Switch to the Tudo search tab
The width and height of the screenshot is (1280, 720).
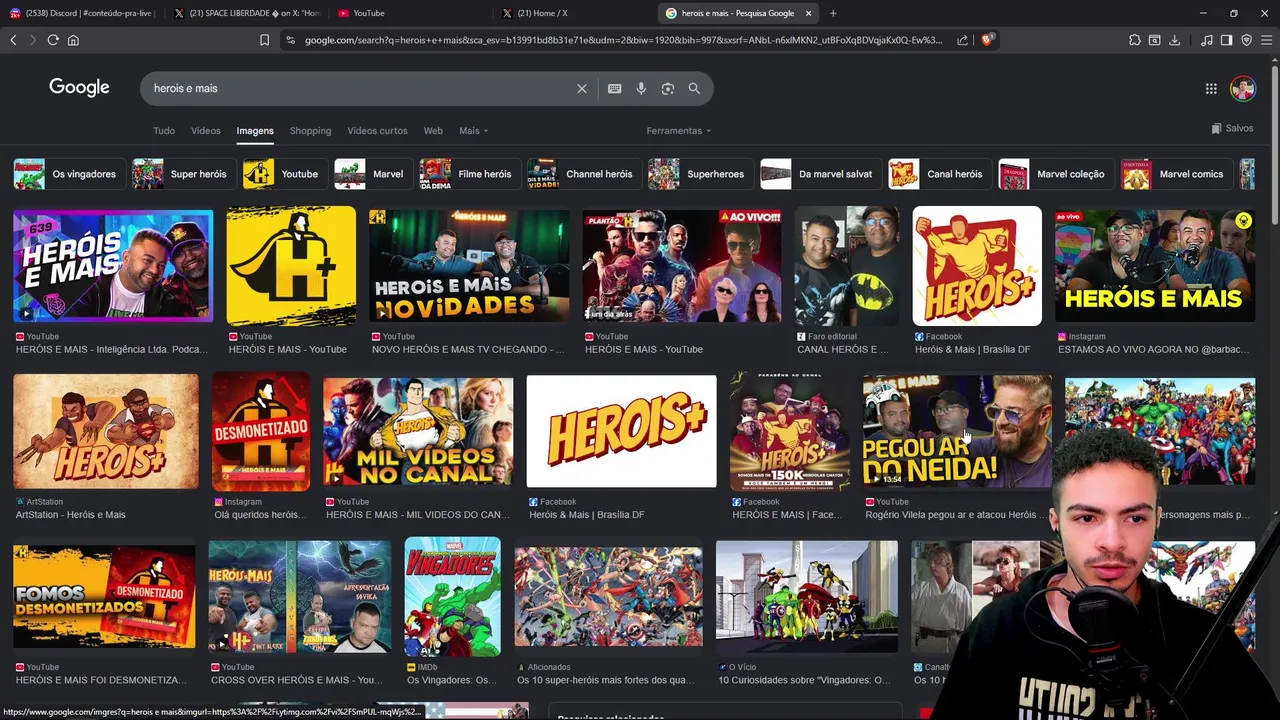pyautogui.click(x=164, y=131)
